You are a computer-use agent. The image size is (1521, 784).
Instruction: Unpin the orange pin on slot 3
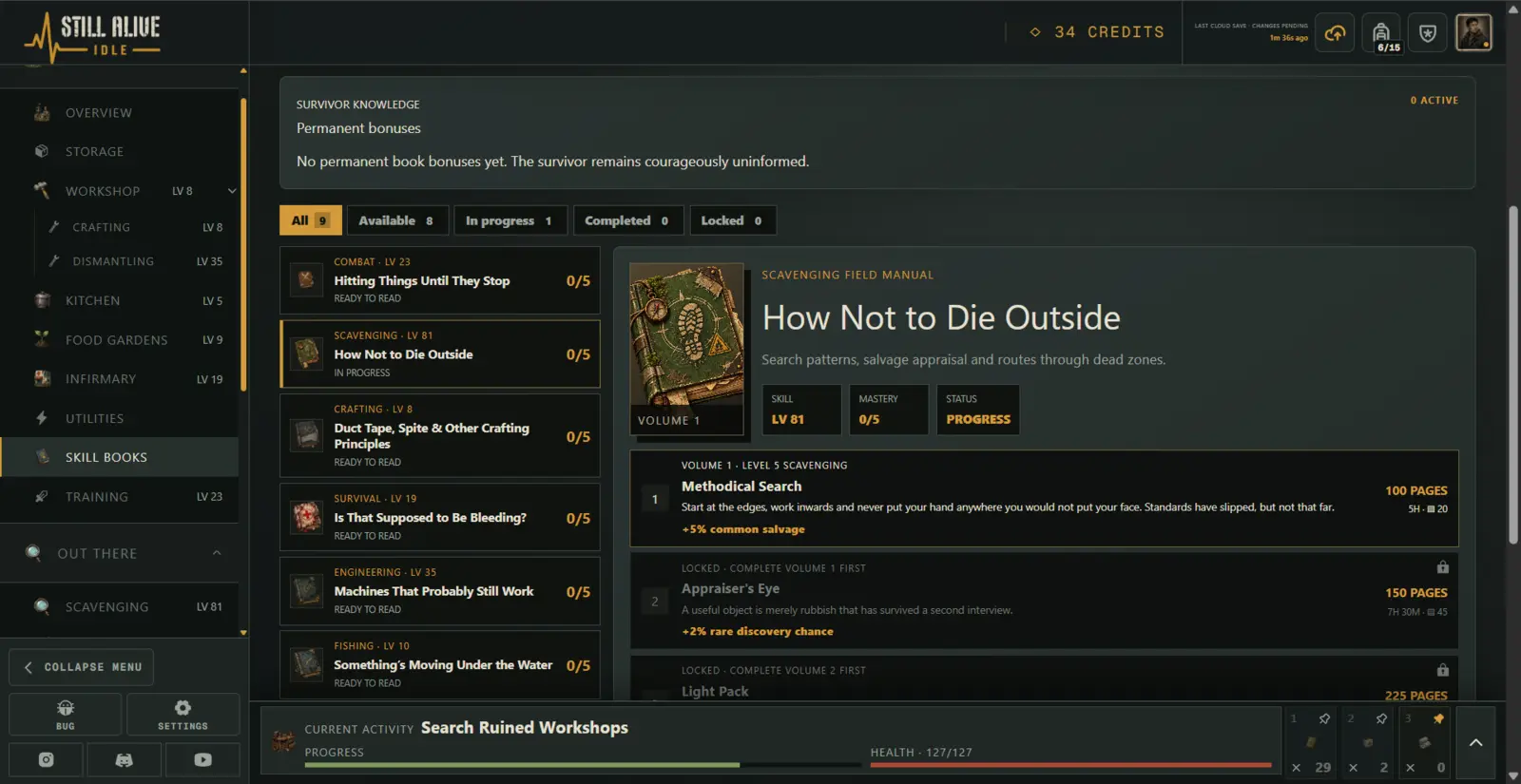pos(1438,718)
